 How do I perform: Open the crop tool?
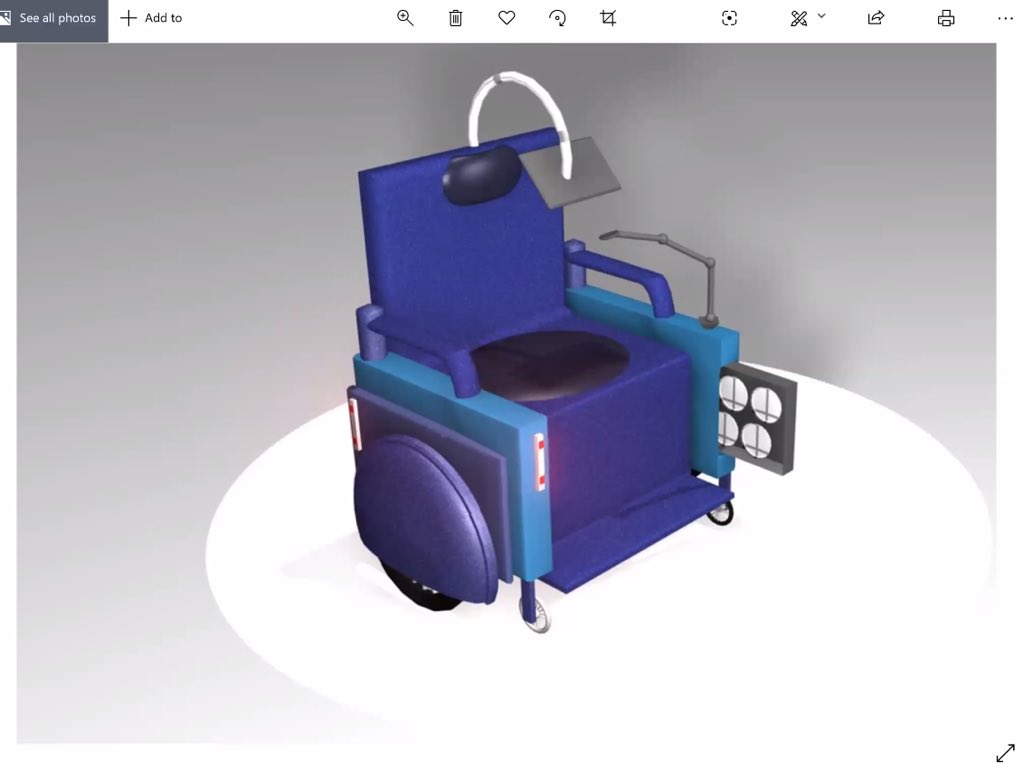(608, 18)
